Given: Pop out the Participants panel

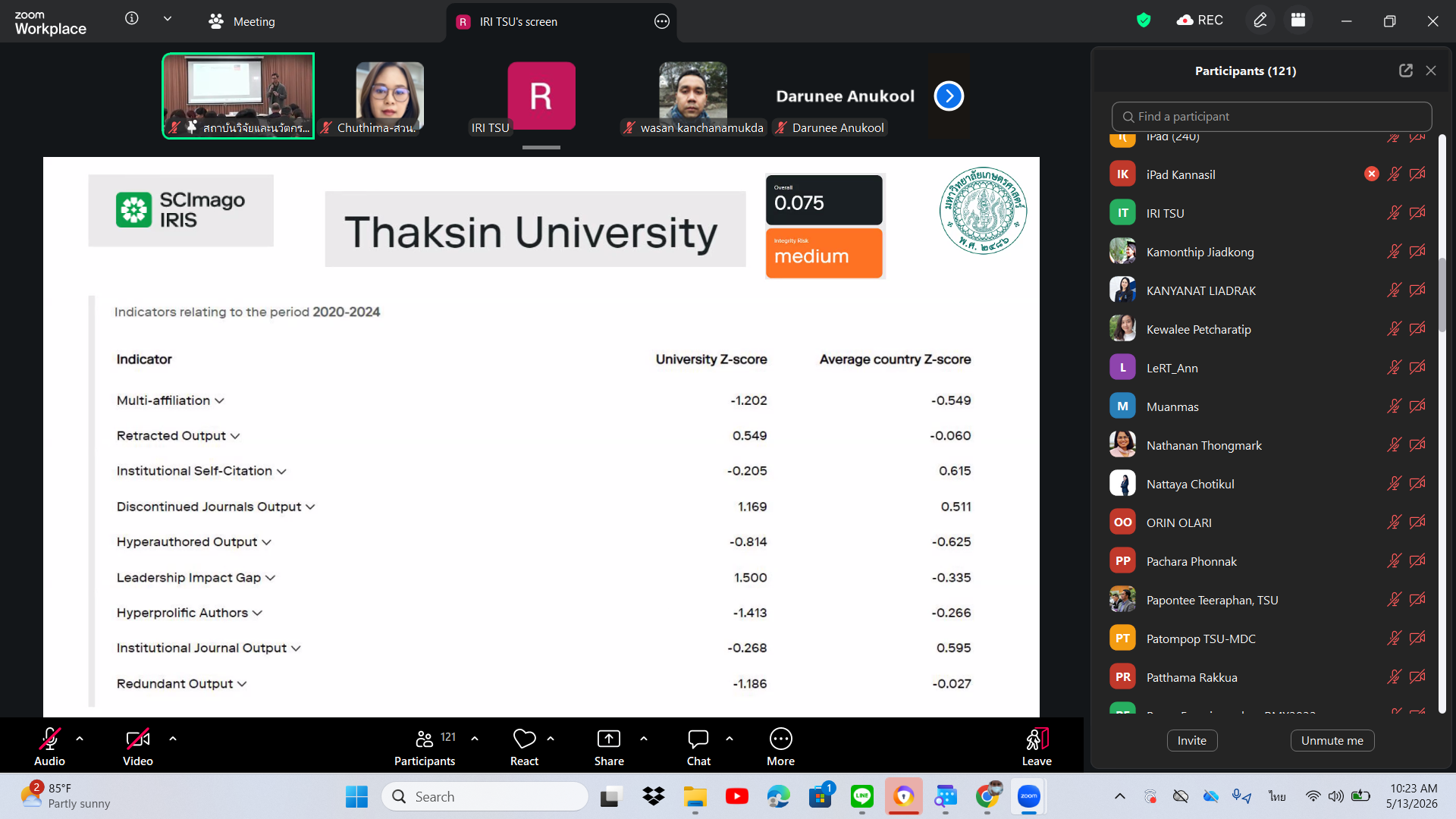Looking at the screenshot, I should [x=1406, y=71].
